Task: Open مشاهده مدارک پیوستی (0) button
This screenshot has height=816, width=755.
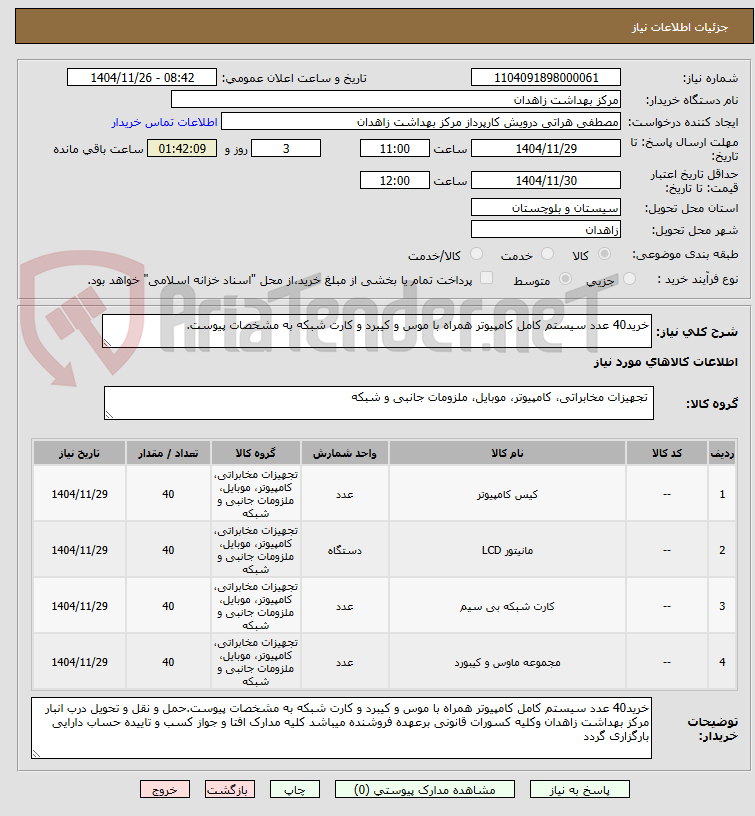Action: [425, 789]
